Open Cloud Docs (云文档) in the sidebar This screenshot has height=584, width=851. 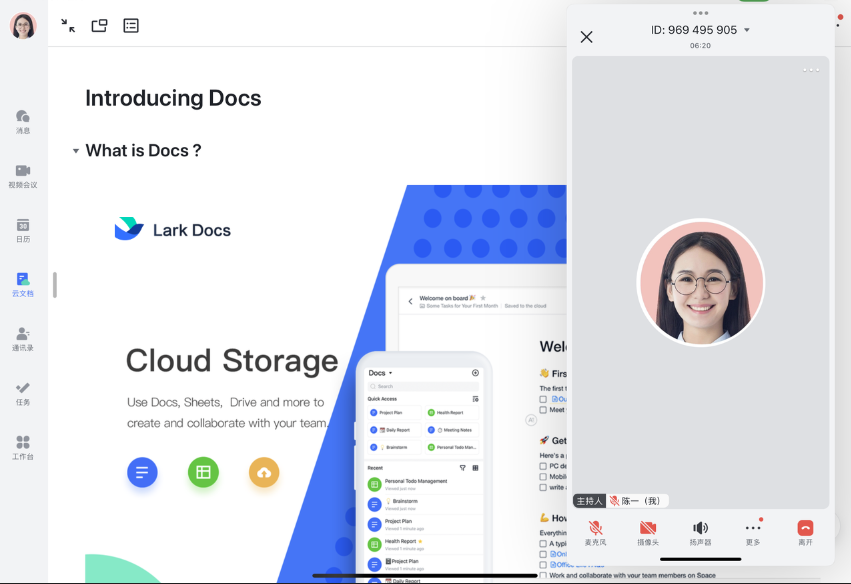[x=23, y=284]
